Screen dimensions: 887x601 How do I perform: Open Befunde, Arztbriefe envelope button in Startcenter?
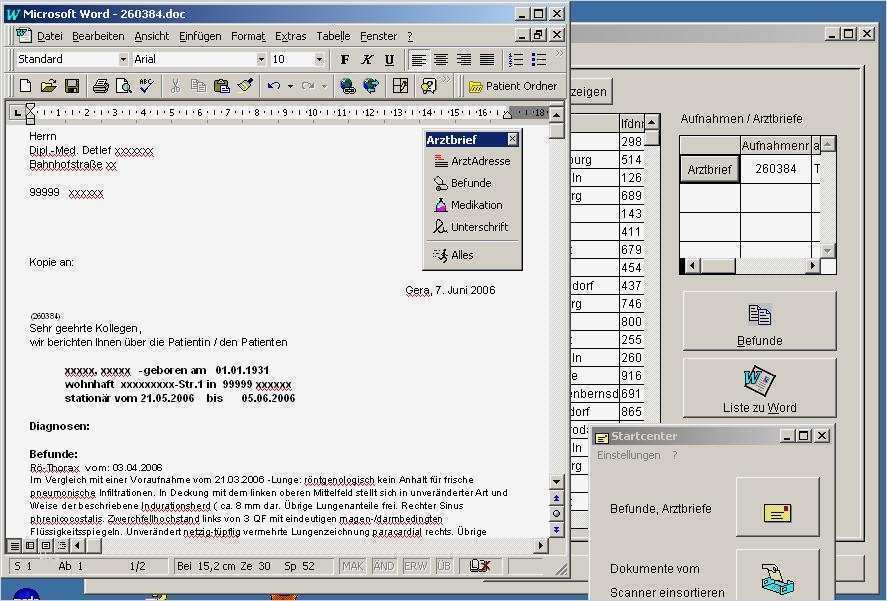click(x=777, y=507)
